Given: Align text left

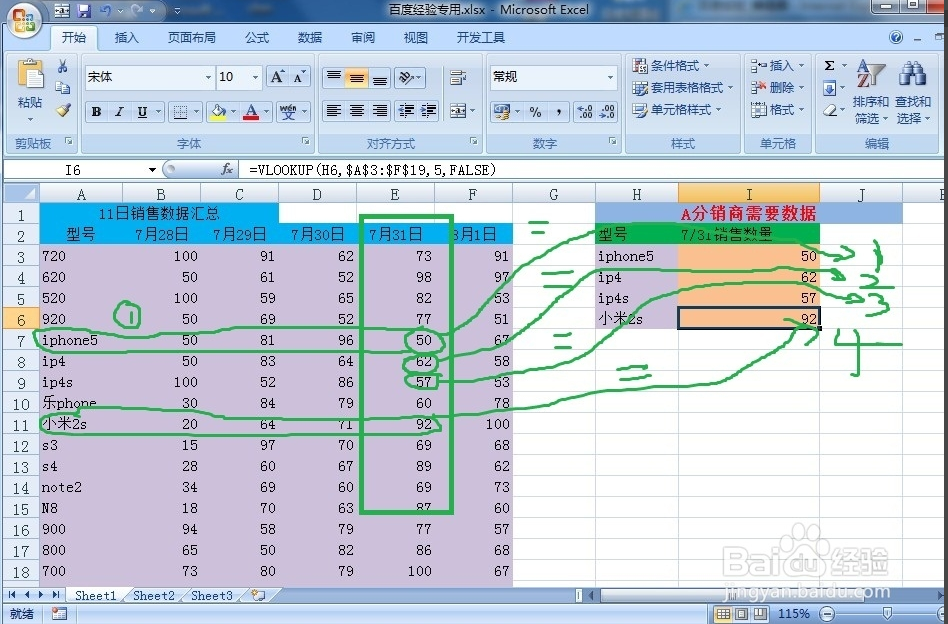Looking at the screenshot, I should tap(334, 111).
